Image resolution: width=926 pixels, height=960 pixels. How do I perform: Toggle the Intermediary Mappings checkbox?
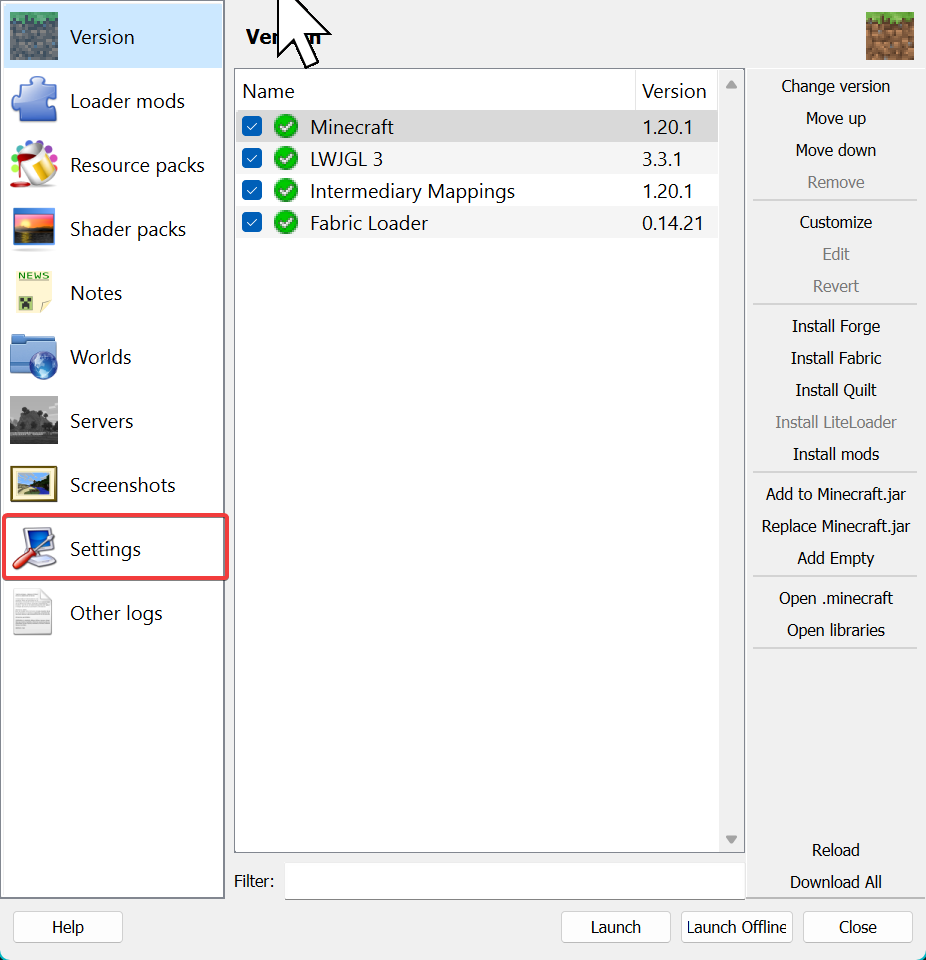252,190
